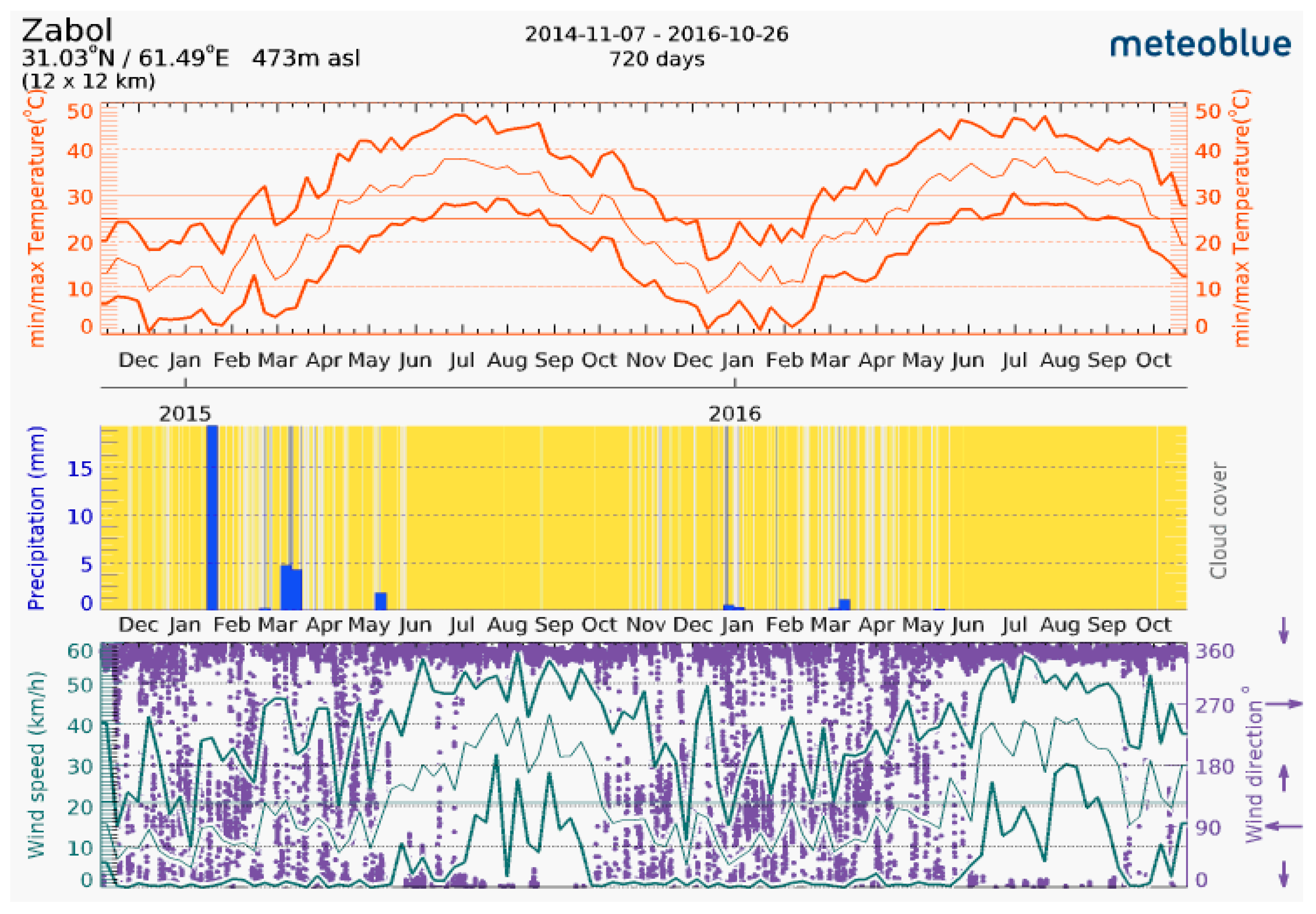Click the 2014-11-07 - 2016-10-26 date range
1316x914 pixels.
click(657, 34)
